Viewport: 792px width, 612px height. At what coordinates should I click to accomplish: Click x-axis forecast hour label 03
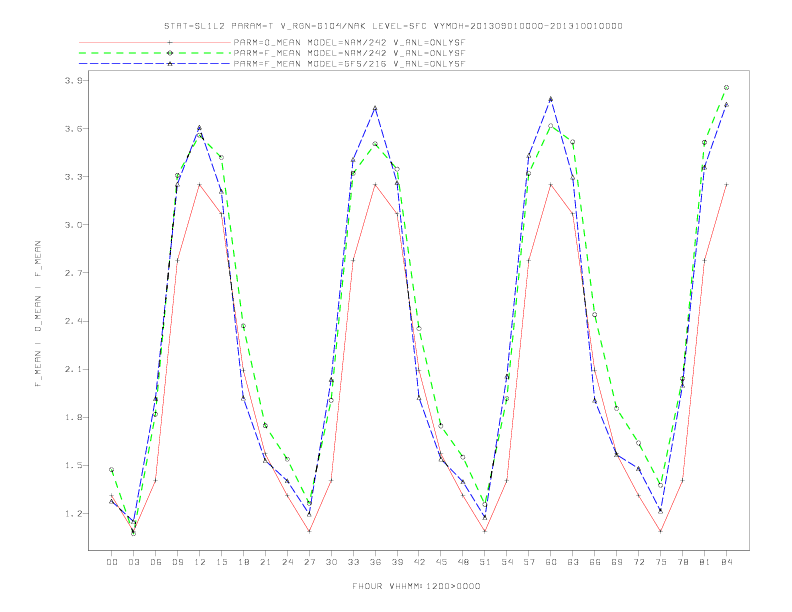[133, 562]
